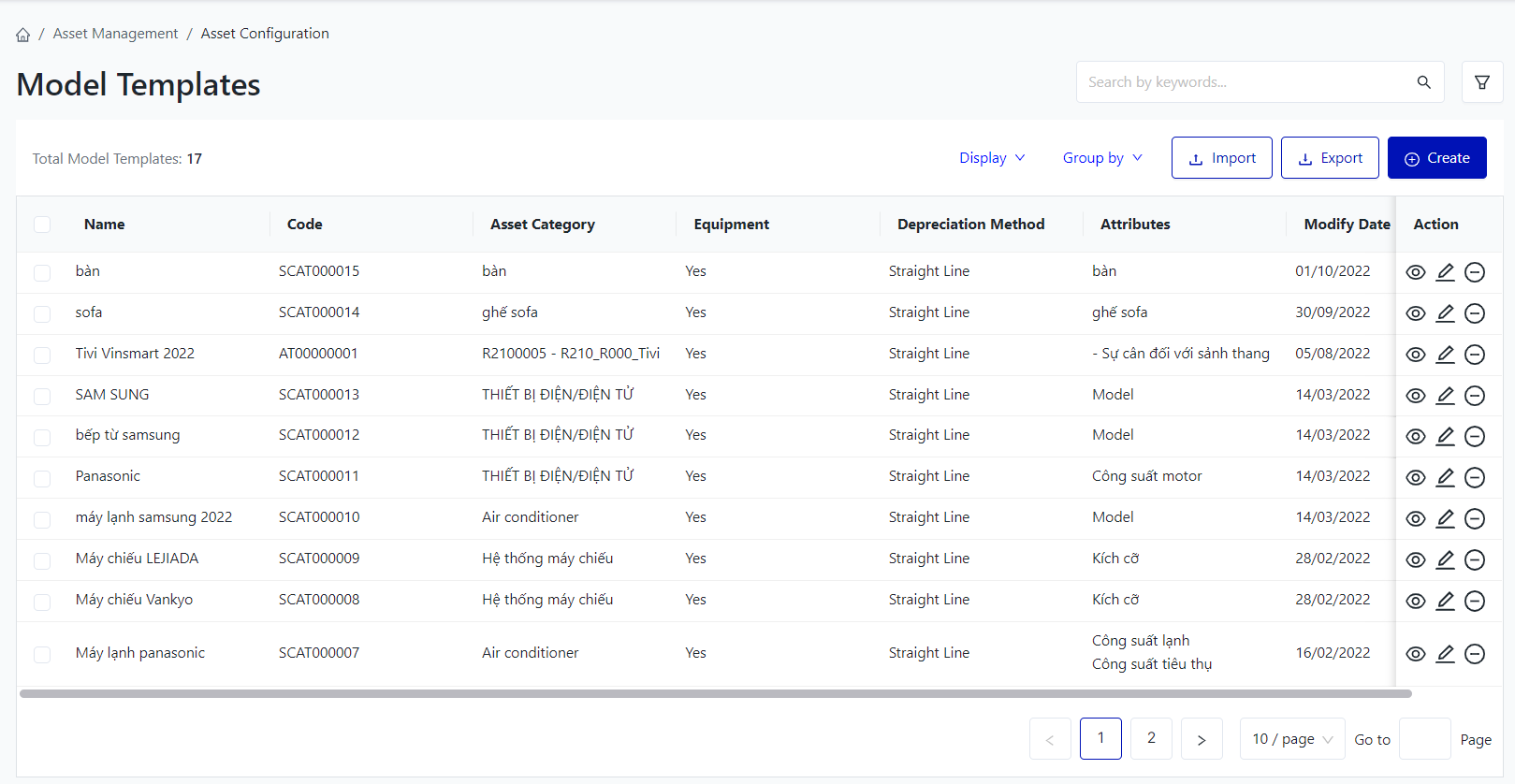Remove the Tivi Vinsmart 2022 row
This screenshot has height=784, width=1515.
pos(1475,355)
